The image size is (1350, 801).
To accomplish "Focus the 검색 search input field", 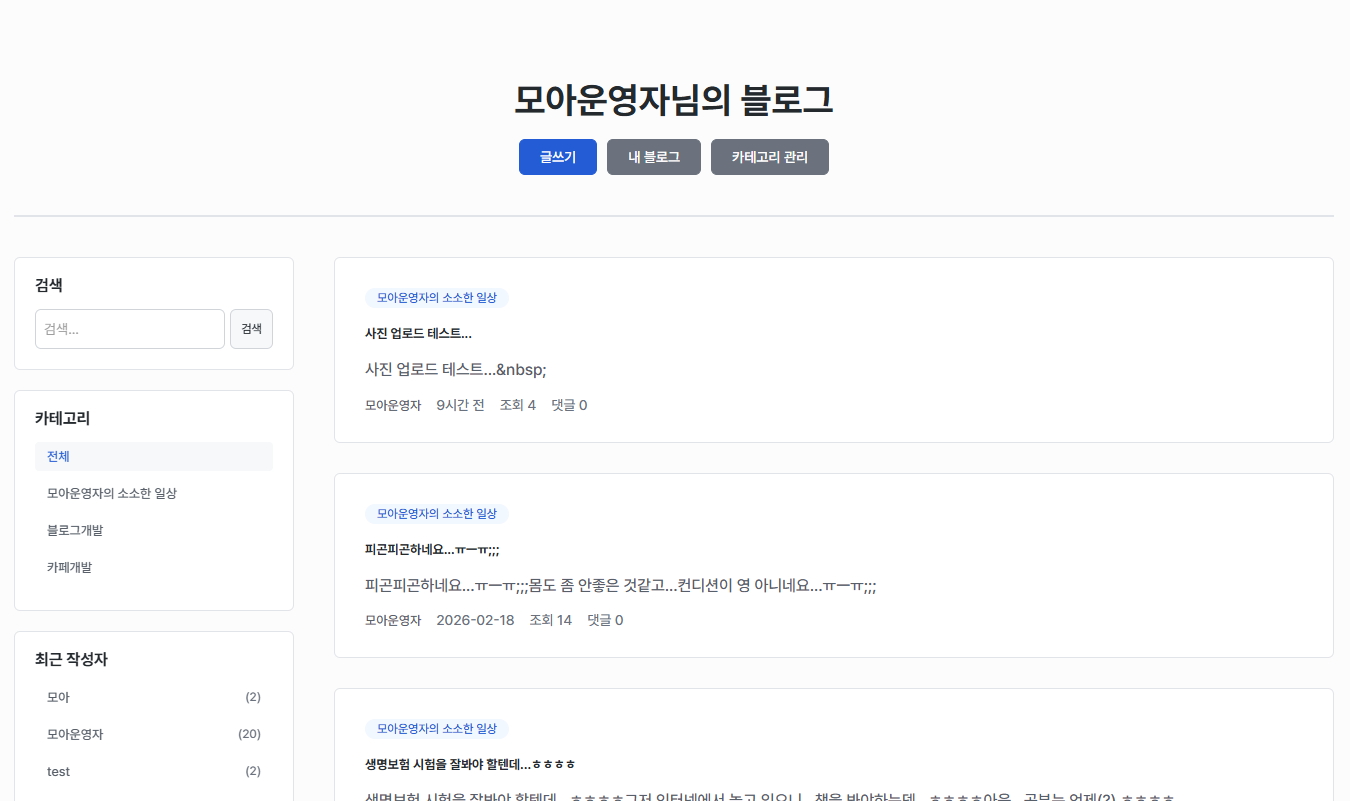I will point(129,329).
